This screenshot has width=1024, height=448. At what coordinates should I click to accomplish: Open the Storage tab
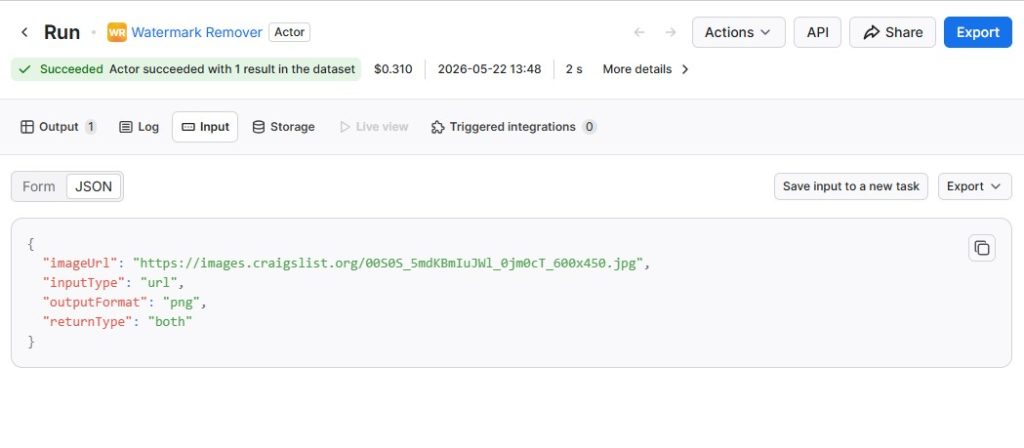point(283,127)
